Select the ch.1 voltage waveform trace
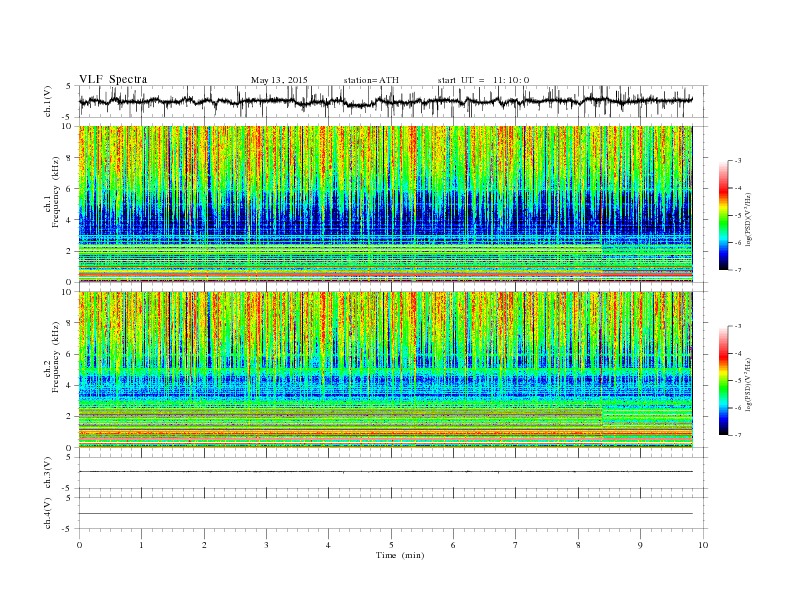This screenshot has height=612, width=792. tap(385, 101)
